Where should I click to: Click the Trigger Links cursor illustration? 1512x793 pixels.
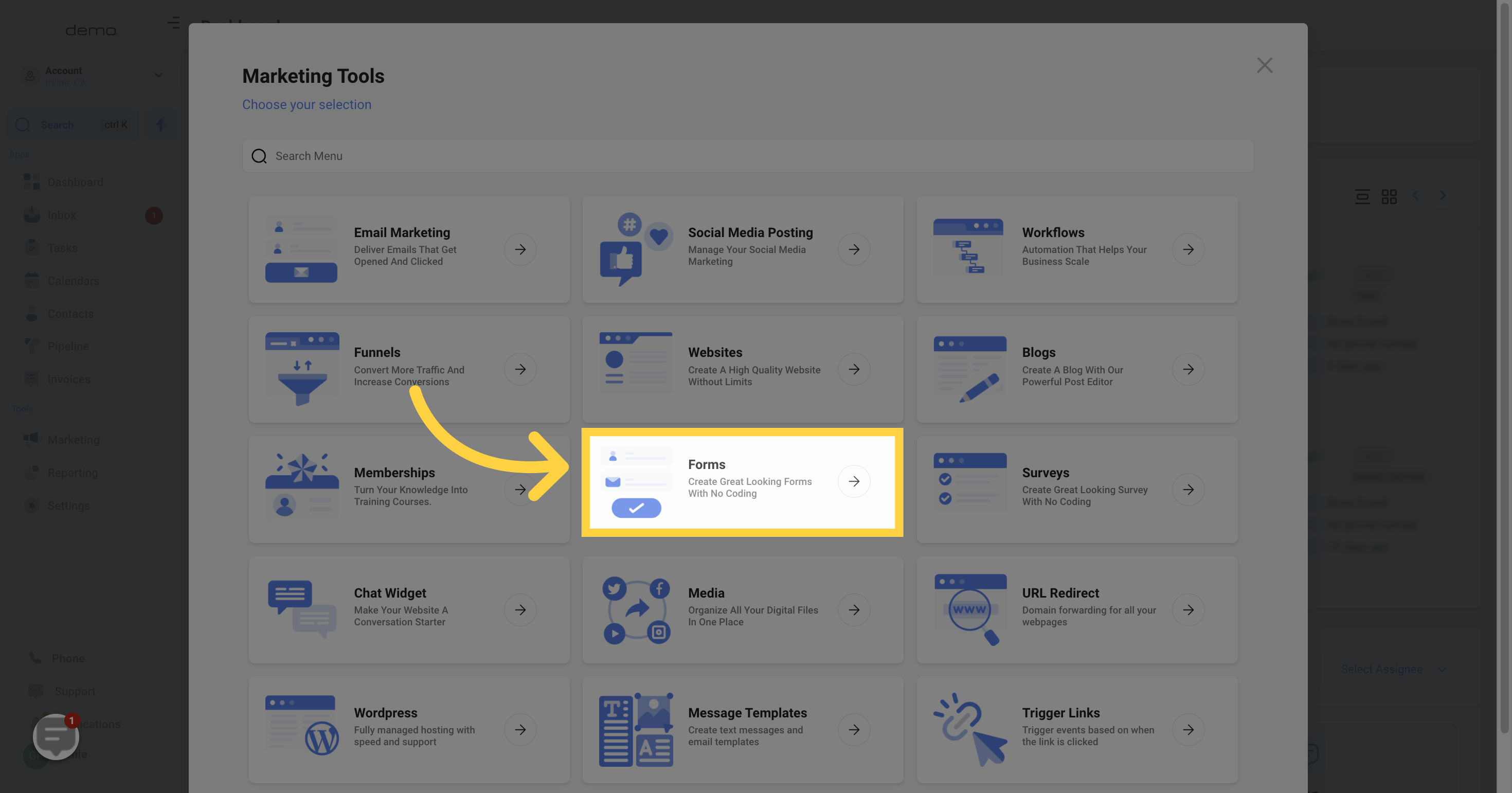pyautogui.click(x=969, y=730)
